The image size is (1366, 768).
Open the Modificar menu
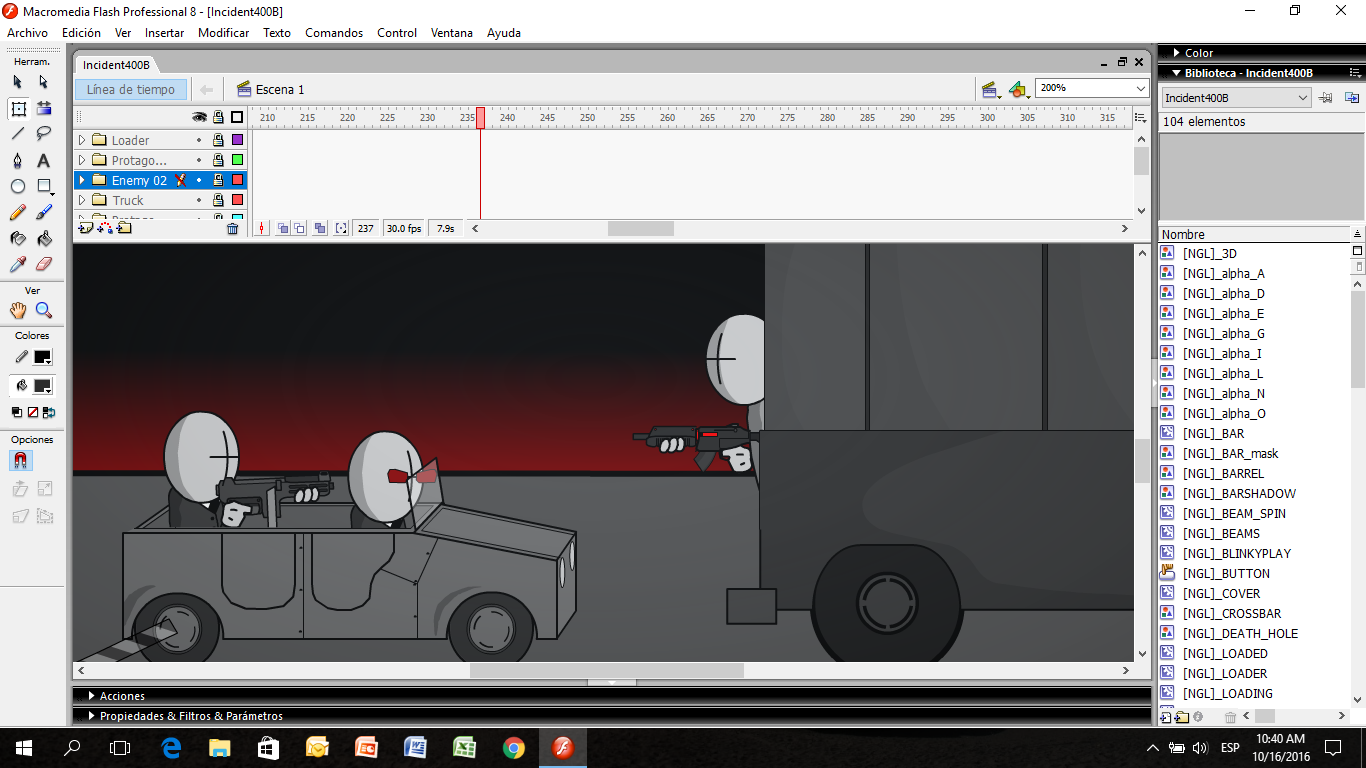223,33
